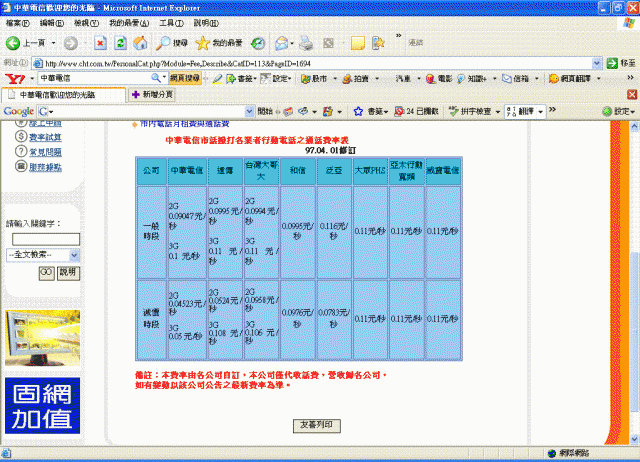This screenshot has height=462, width=640.
Task: Click the yellow note icon in toolbar
Action: point(358,43)
